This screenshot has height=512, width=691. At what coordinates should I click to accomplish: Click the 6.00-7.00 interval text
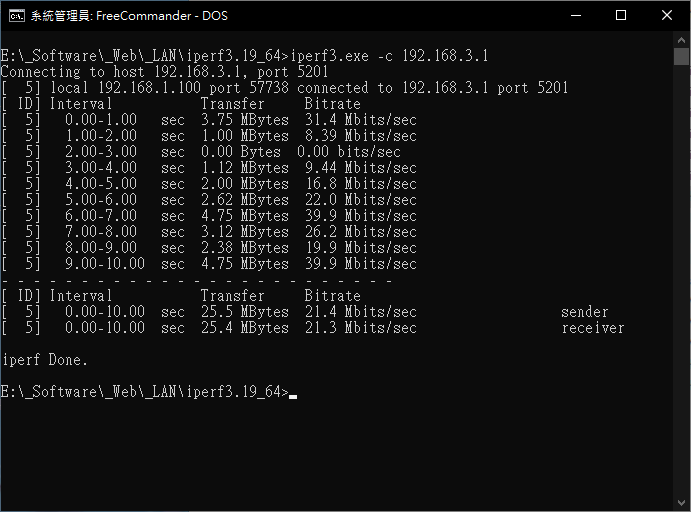(101, 216)
